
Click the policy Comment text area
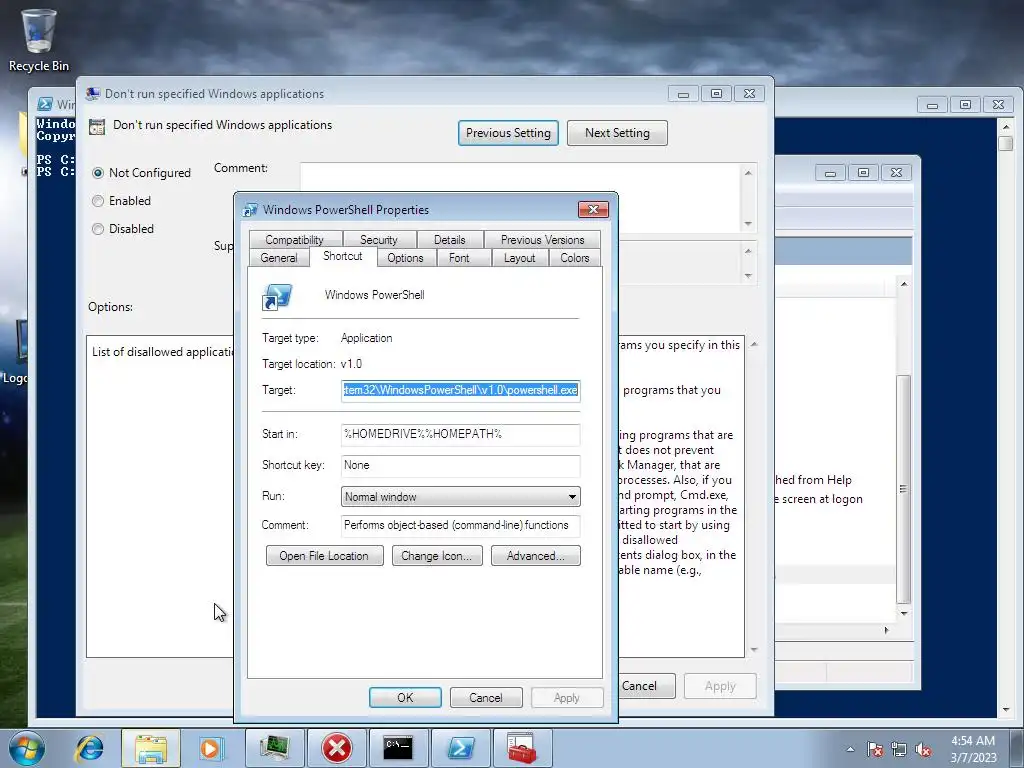[x=520, y=177]
